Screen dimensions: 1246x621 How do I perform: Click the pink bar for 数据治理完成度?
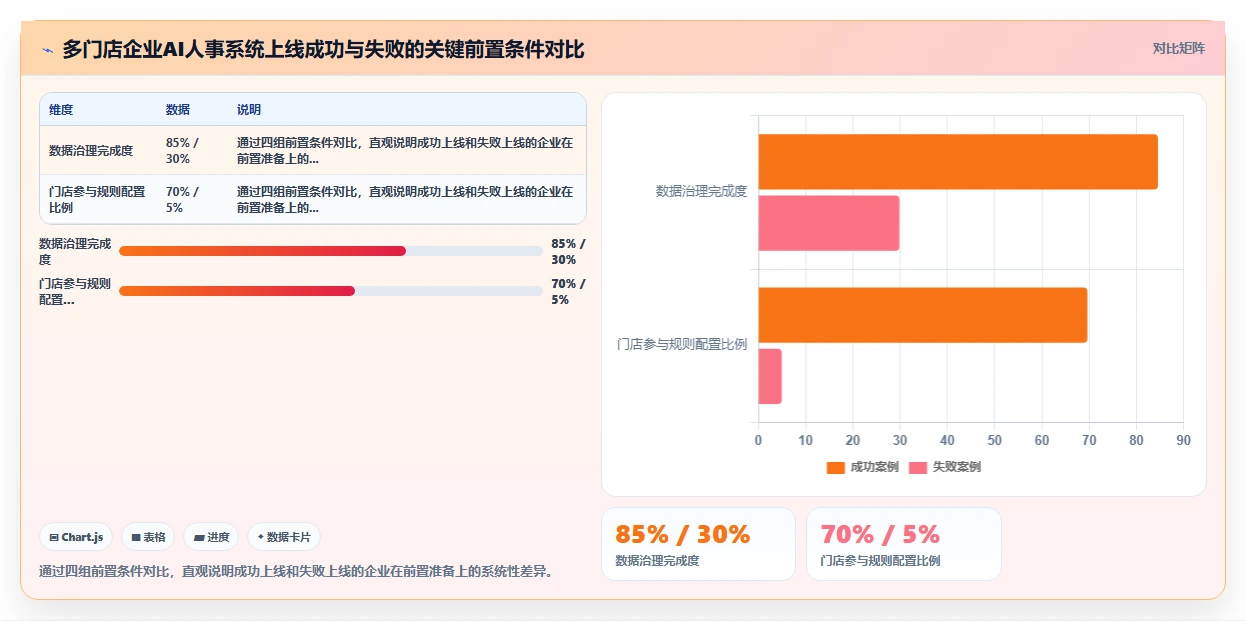tap(829, 223)
